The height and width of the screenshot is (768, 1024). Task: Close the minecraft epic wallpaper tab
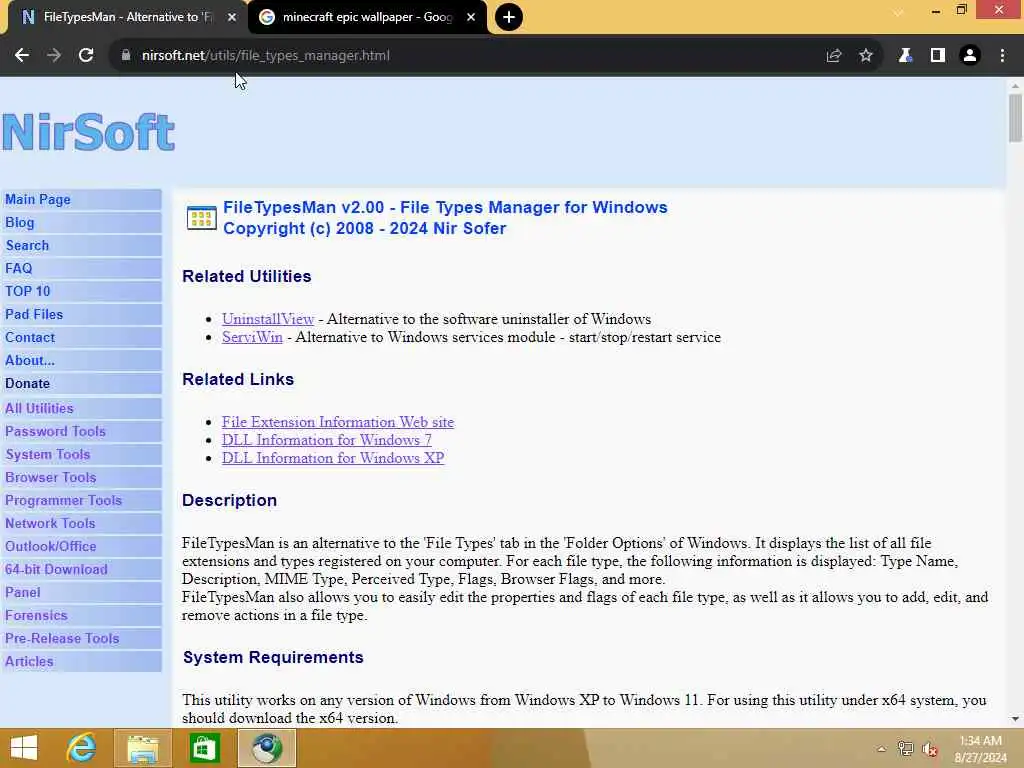pyautogui.click(x=471, y=17)
